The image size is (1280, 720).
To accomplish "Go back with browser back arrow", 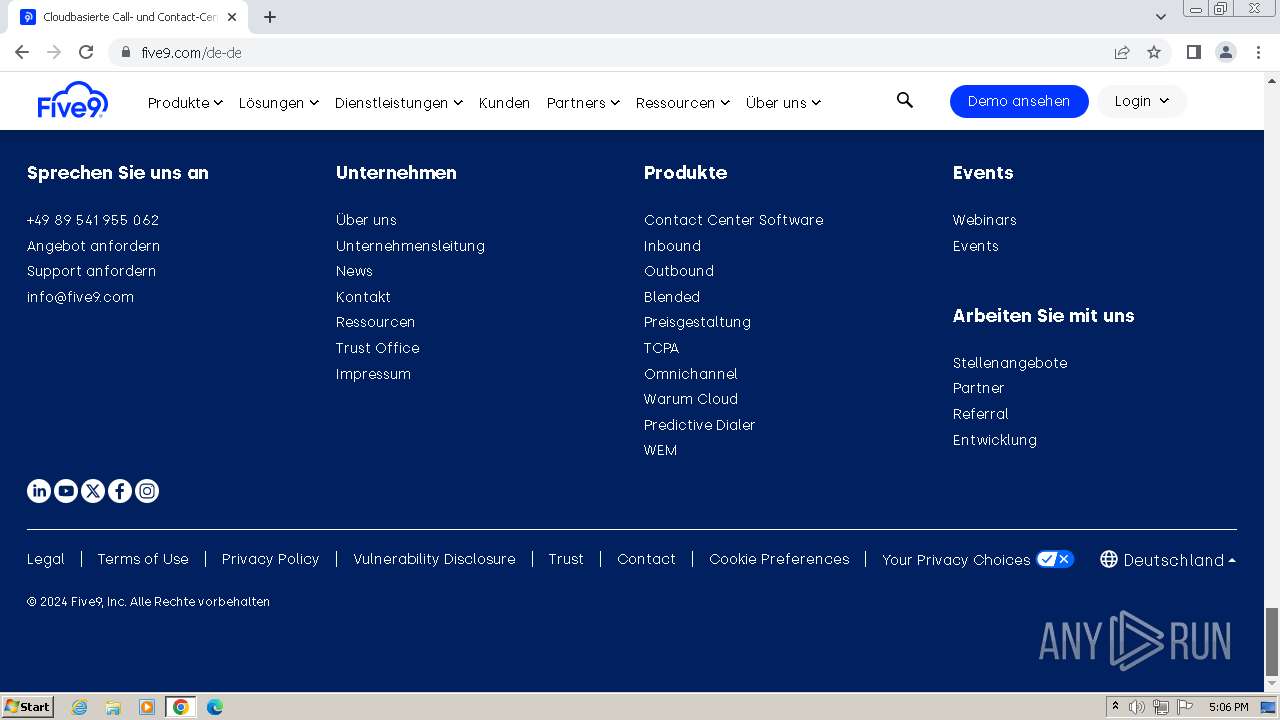I will [22, 52].
